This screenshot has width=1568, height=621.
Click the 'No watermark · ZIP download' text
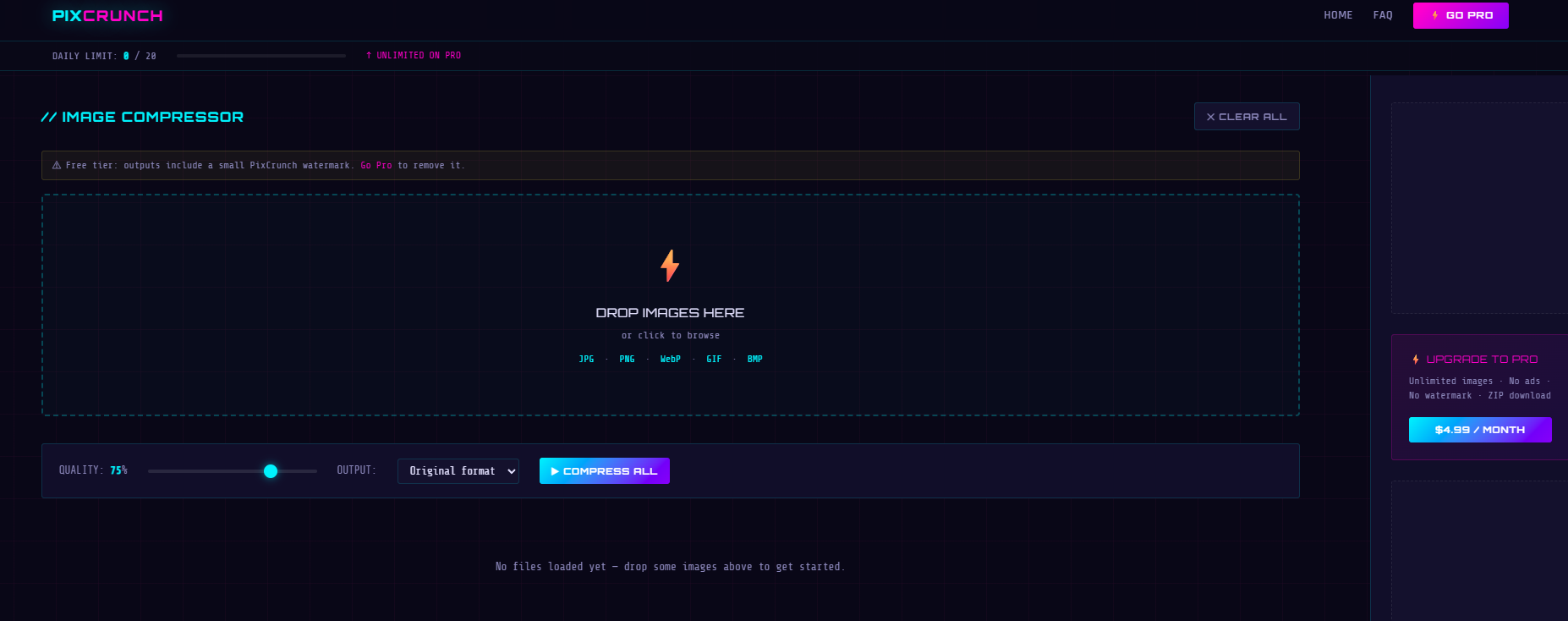point(1480,396)
